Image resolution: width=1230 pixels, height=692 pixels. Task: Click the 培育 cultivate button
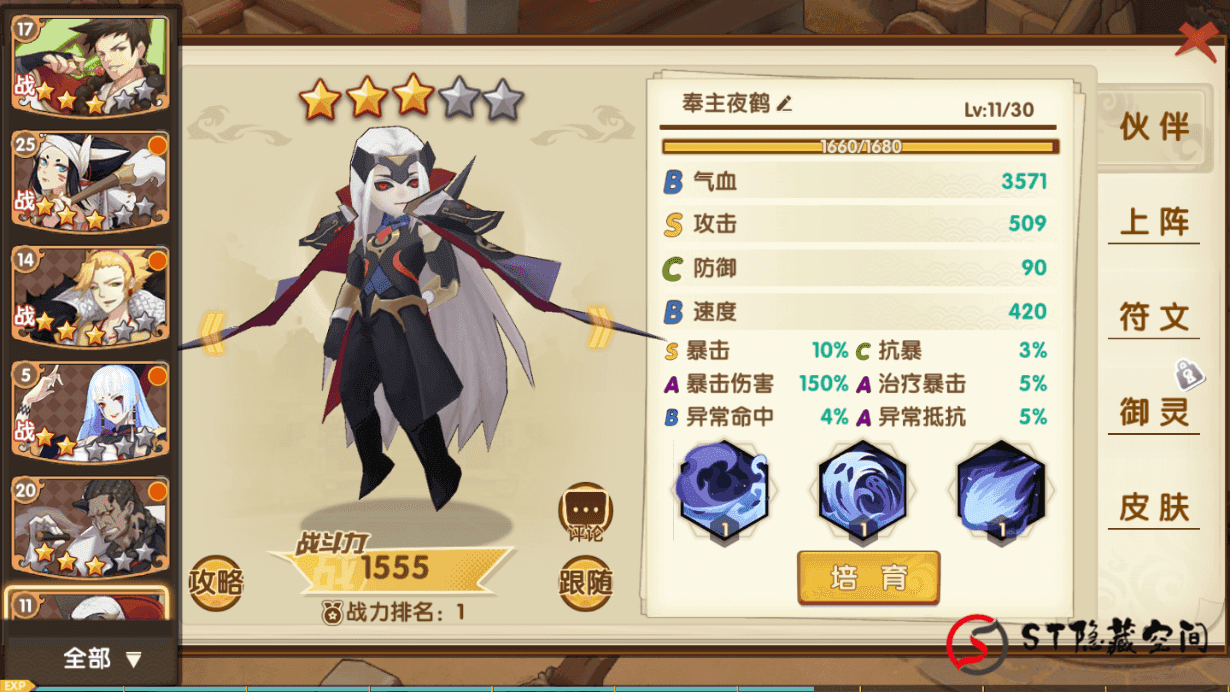(x=869, y=578)
